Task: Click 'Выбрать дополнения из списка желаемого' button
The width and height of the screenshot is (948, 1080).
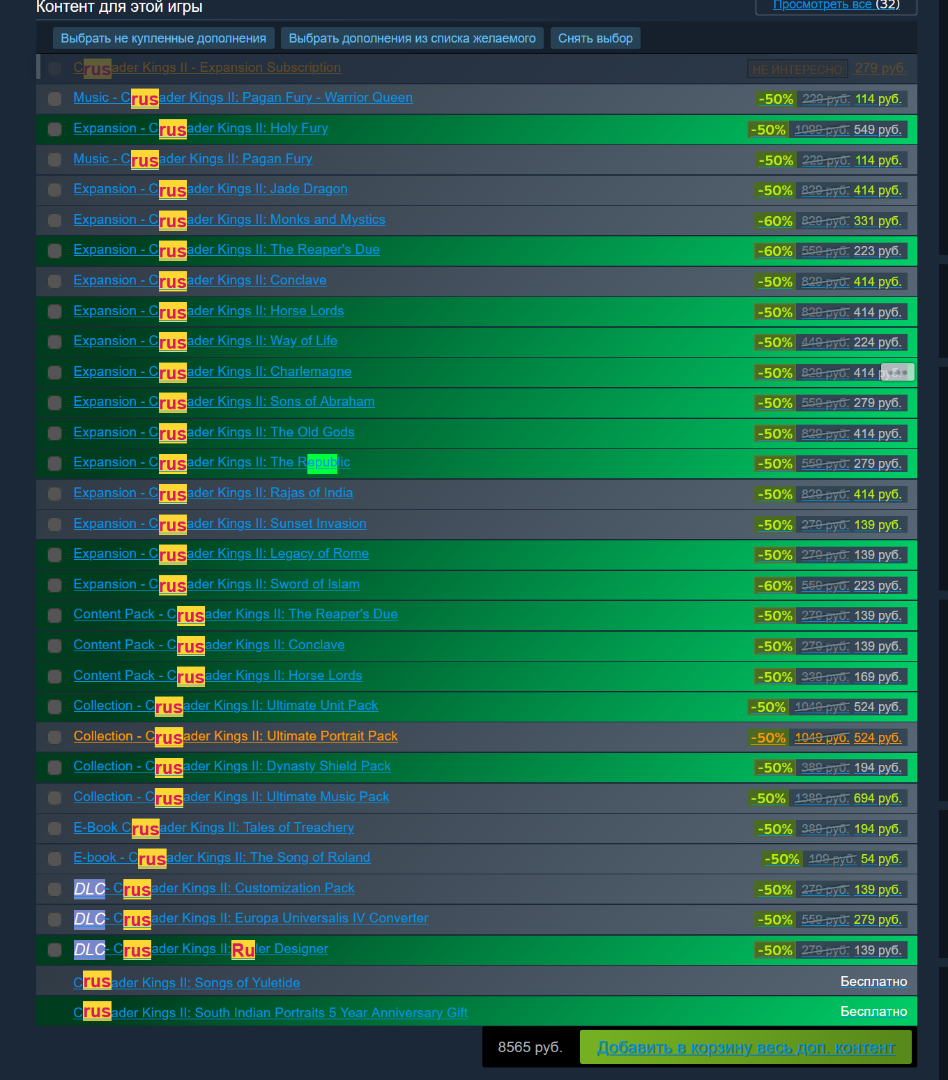Action: (x=412, y=39)
